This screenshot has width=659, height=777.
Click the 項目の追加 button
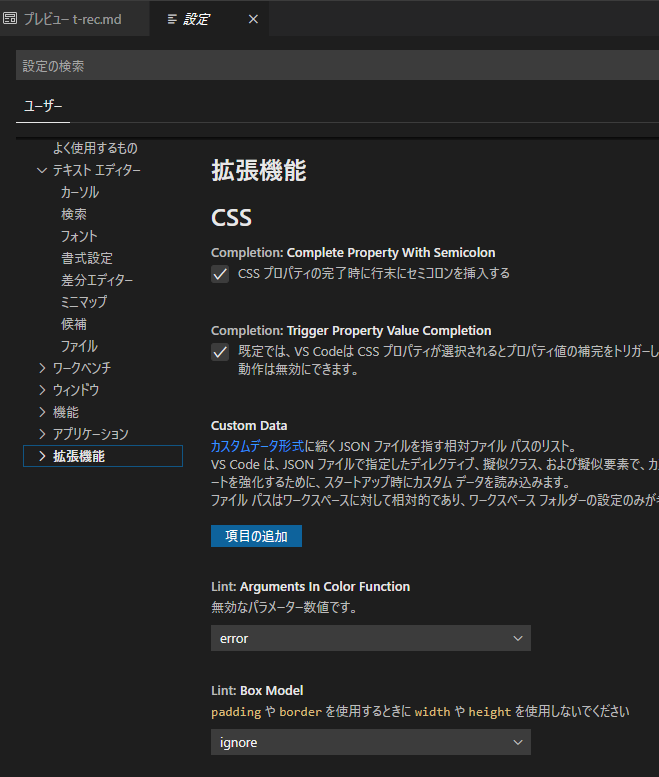256,536
